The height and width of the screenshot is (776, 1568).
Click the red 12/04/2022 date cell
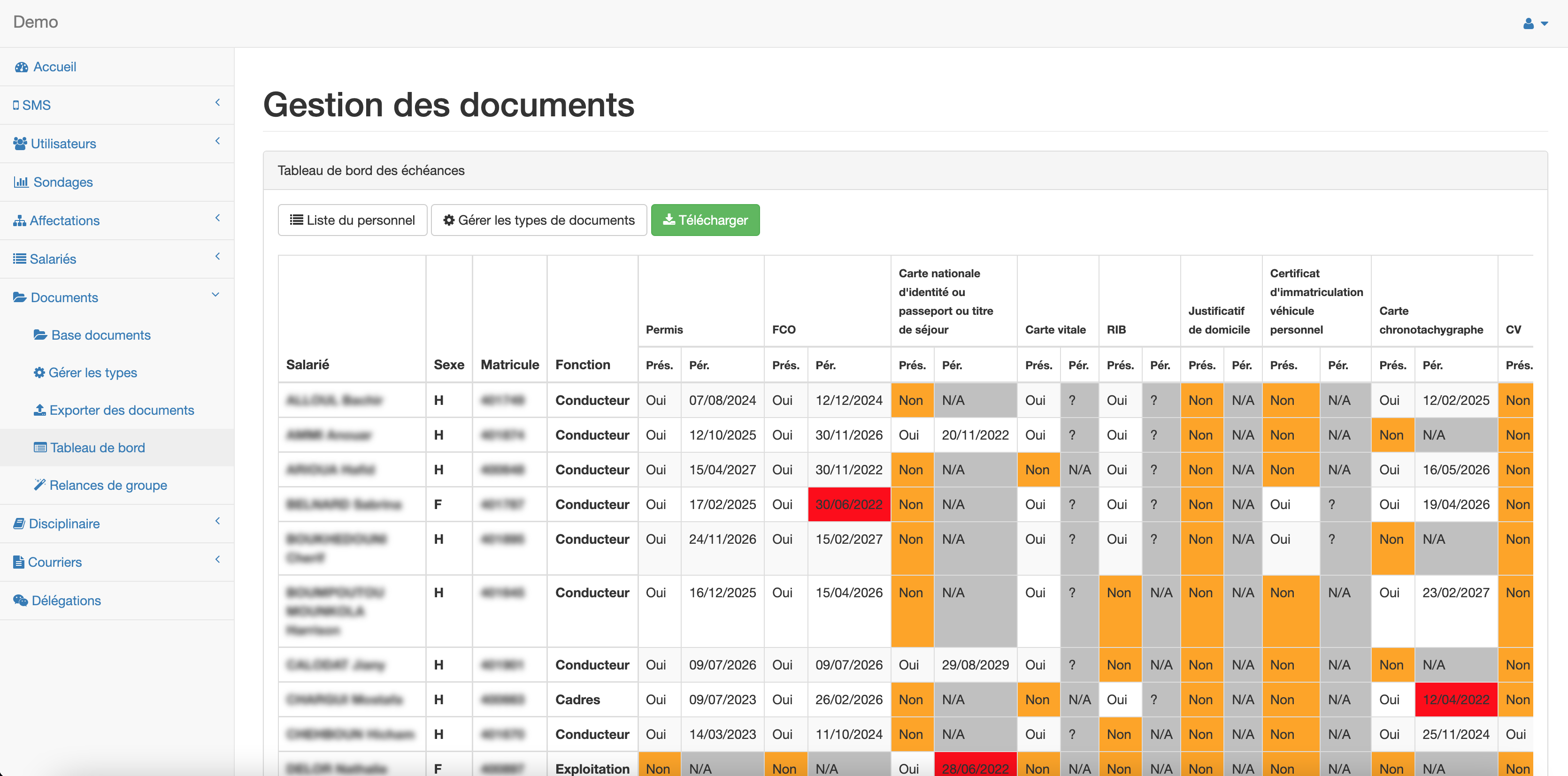tap(1455, 700)
